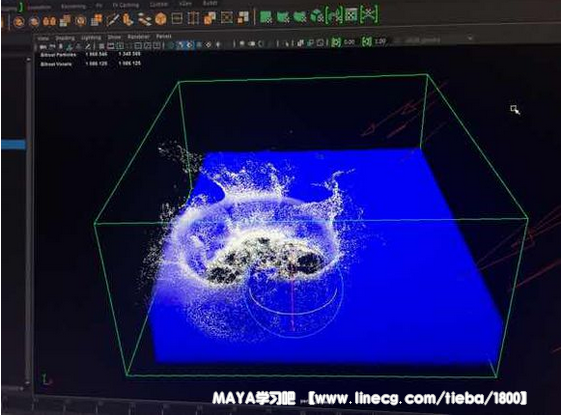Image resolution: width=564 pixels, height=415 pixels.
Task: Click the Lock Camera panel toolbar icon
Action: coord(52,47)
